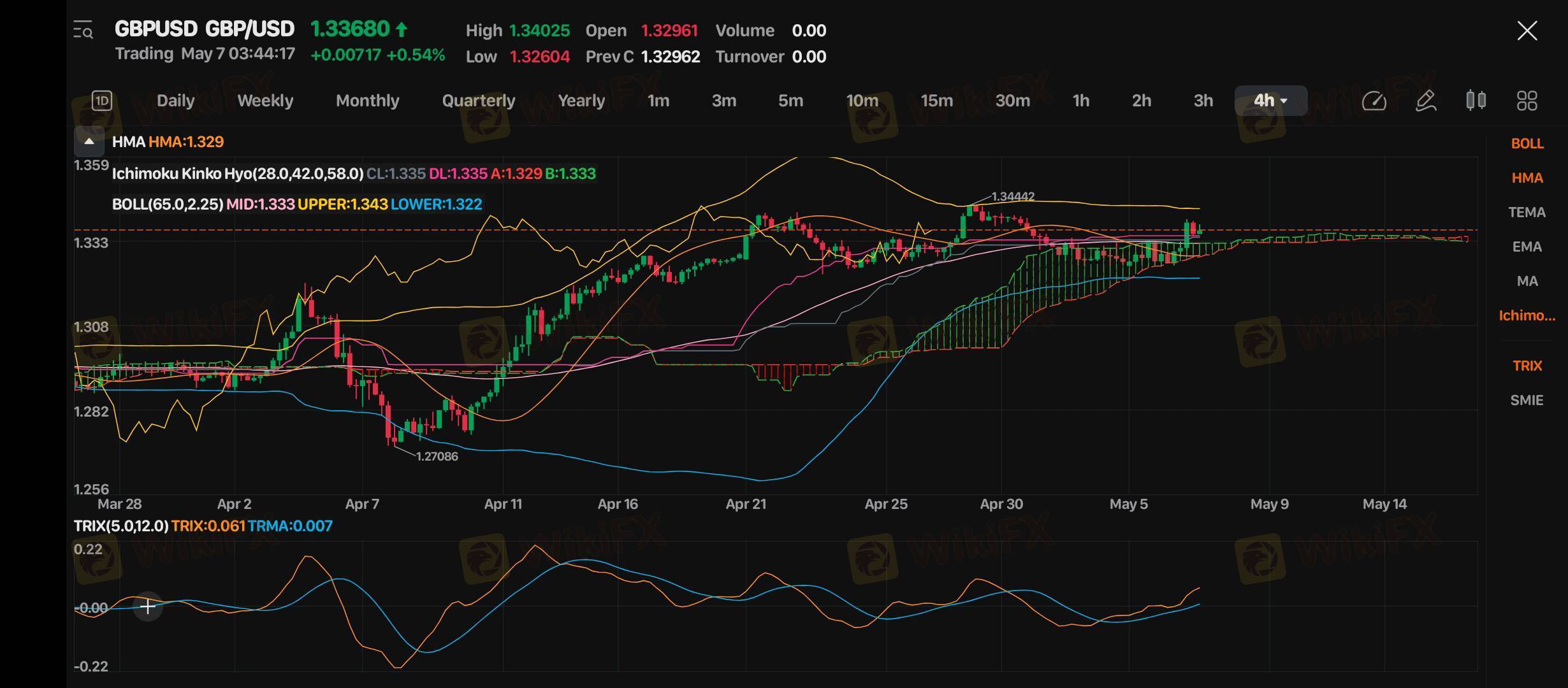Toggle the BOLL indicator on sidebar
The width and height of the screenshot is (1568, 688).
tap(1527, 143)
